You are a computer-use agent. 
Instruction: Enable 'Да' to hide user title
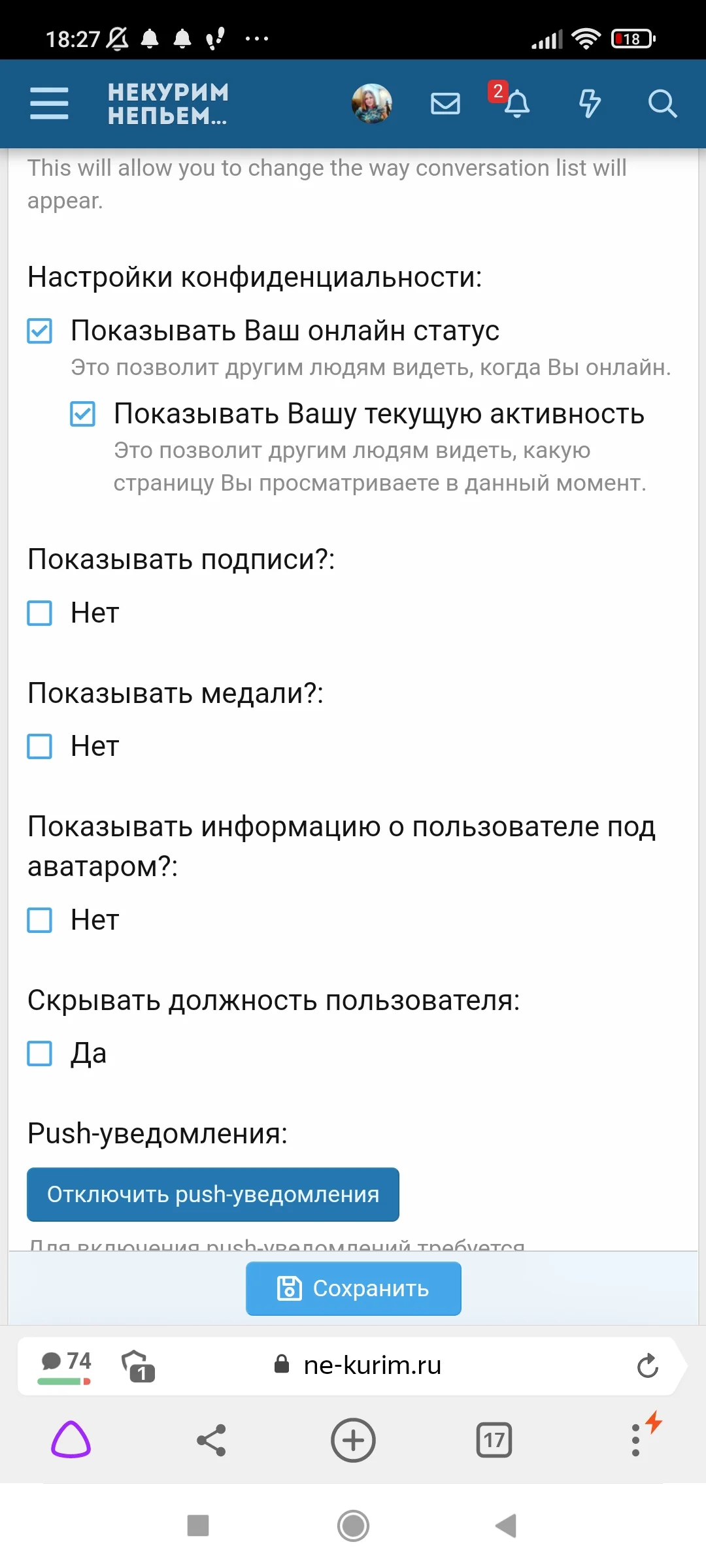coord(40,1053)
